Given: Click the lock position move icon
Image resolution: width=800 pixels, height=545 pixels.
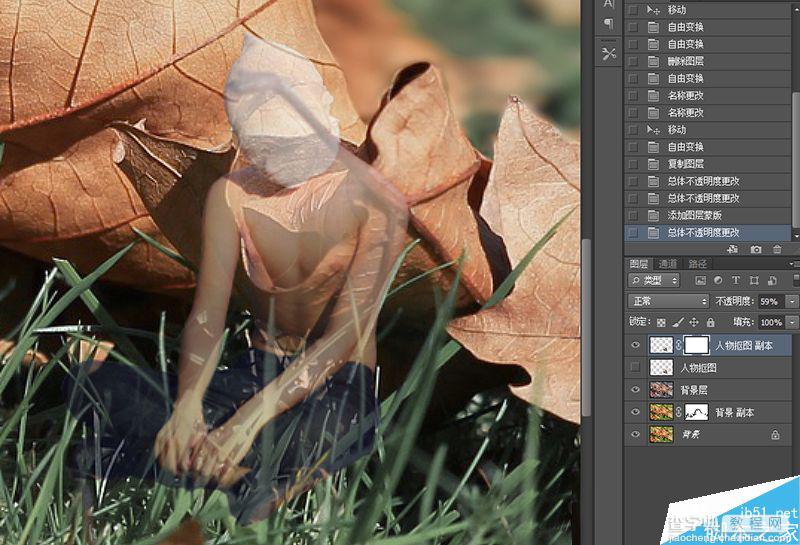Looking at the screenshot, I should tap(694, 322).
